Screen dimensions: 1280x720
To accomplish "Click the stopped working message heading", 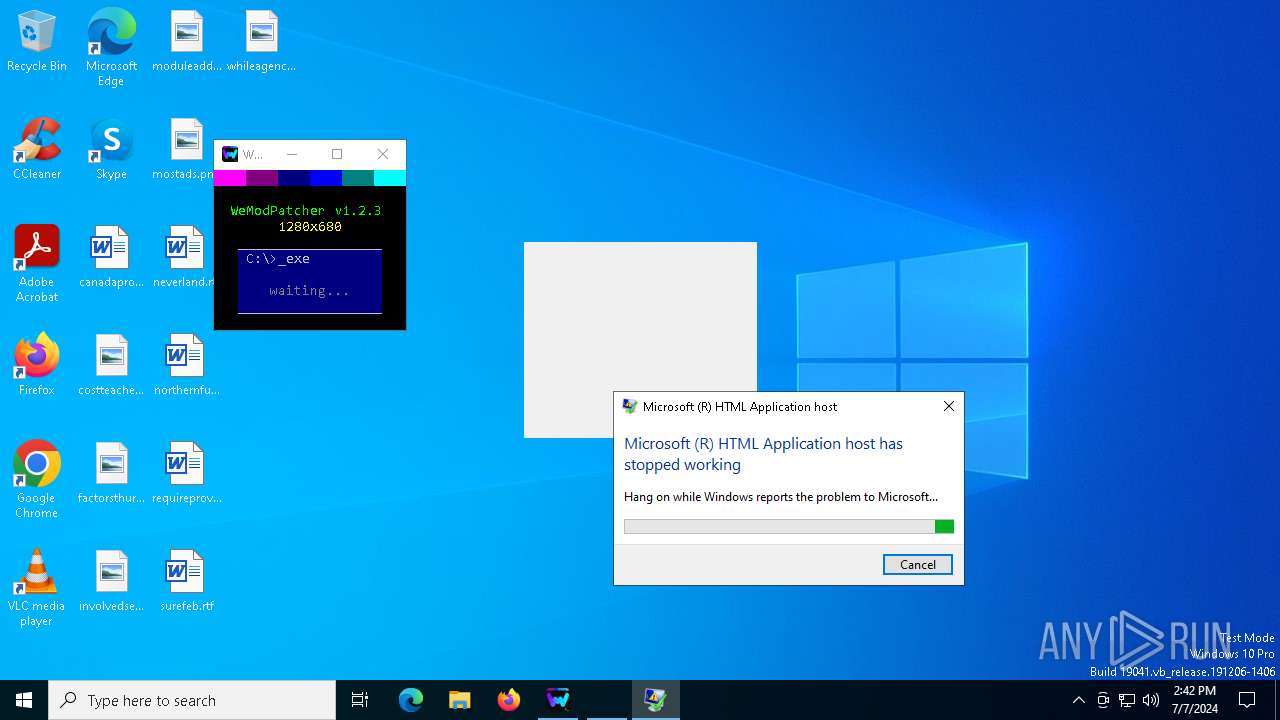I will coord(763,454).
